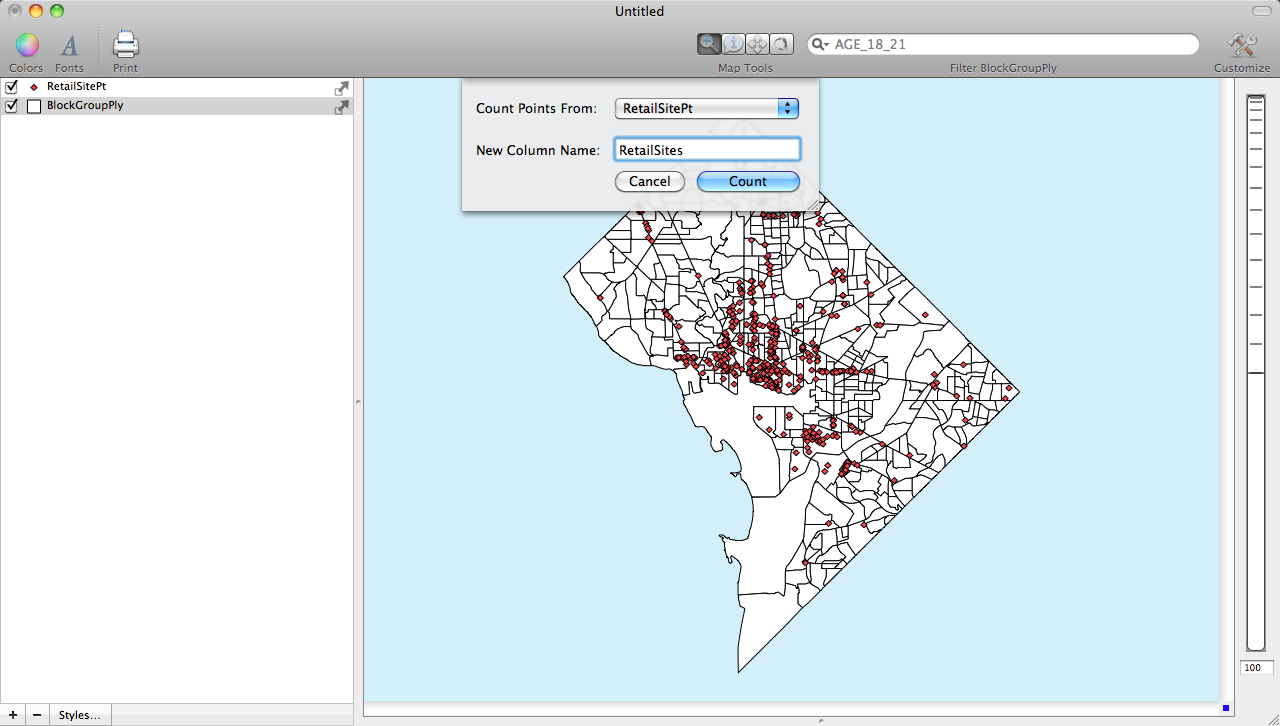
Task: Open the Fonts panel
Action: (x=69, y=45)
